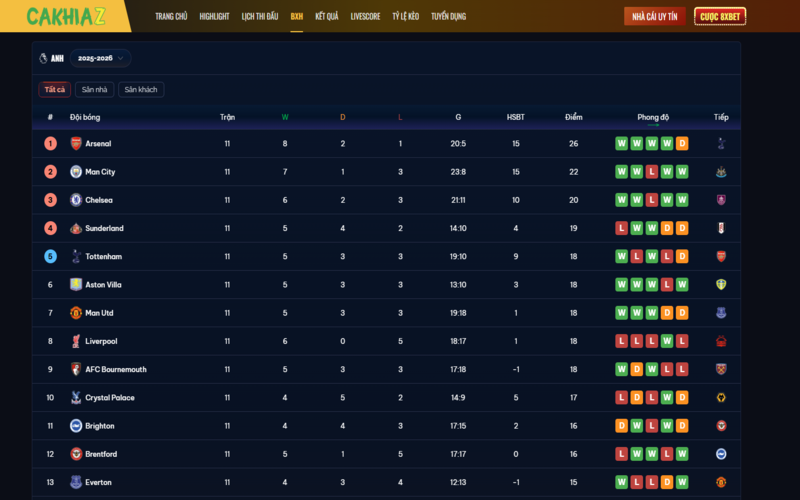This screenshot has height=500, width=800.
Task: Sort table by 'Điểm' column header
Action: click(x=573, y=117)
